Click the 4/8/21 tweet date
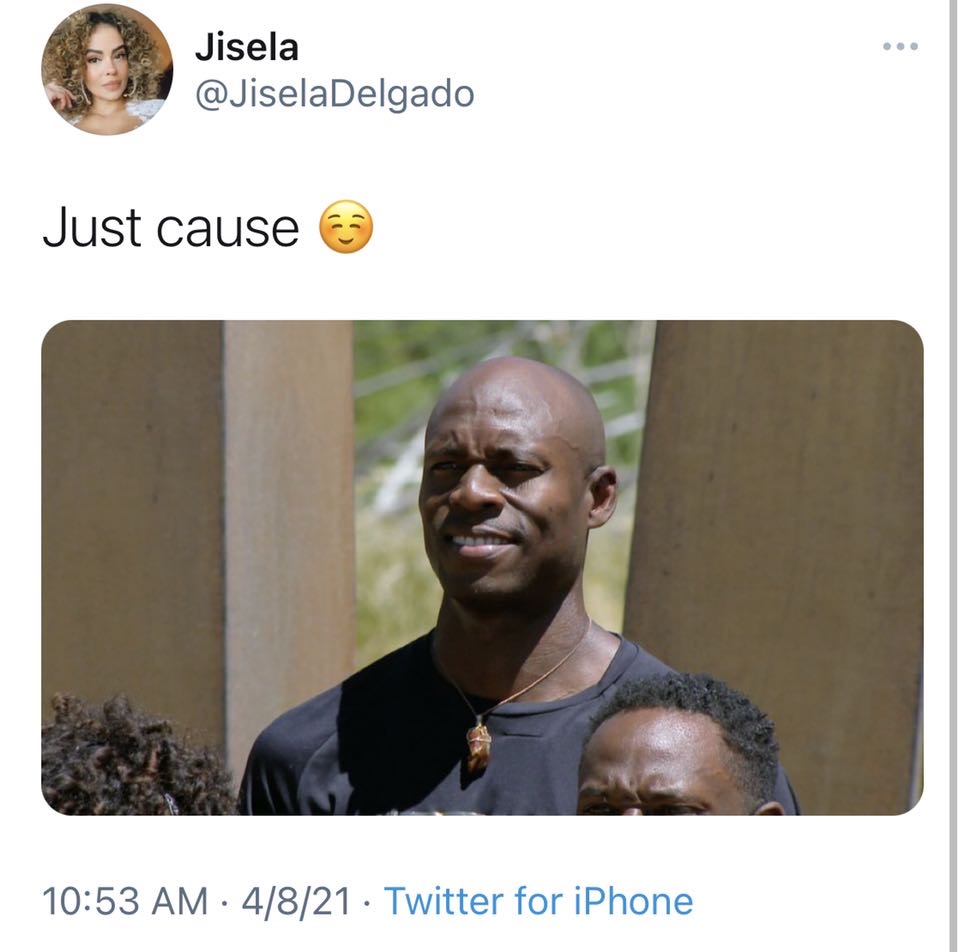The width and height of the screenshot is (964, 952). 296,901
